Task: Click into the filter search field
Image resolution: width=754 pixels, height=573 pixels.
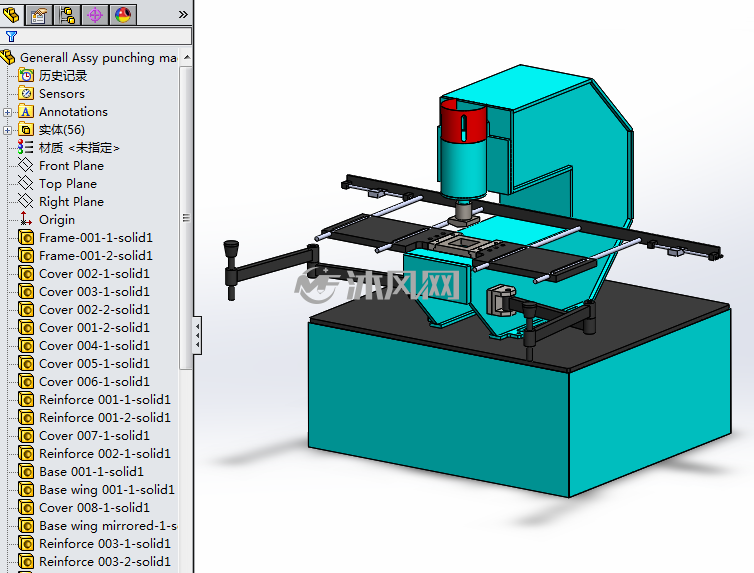Action: click(x=96, y=36)
